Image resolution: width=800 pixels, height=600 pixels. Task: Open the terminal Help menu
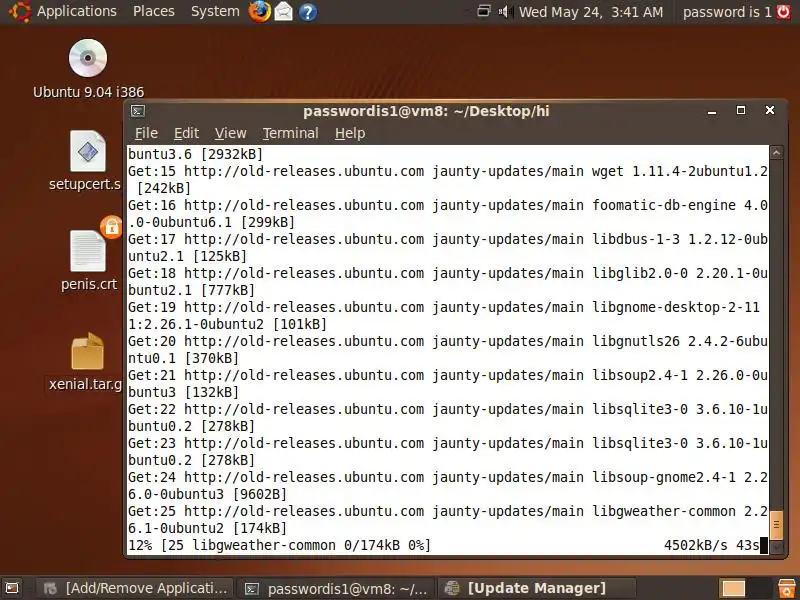[350, 133]
